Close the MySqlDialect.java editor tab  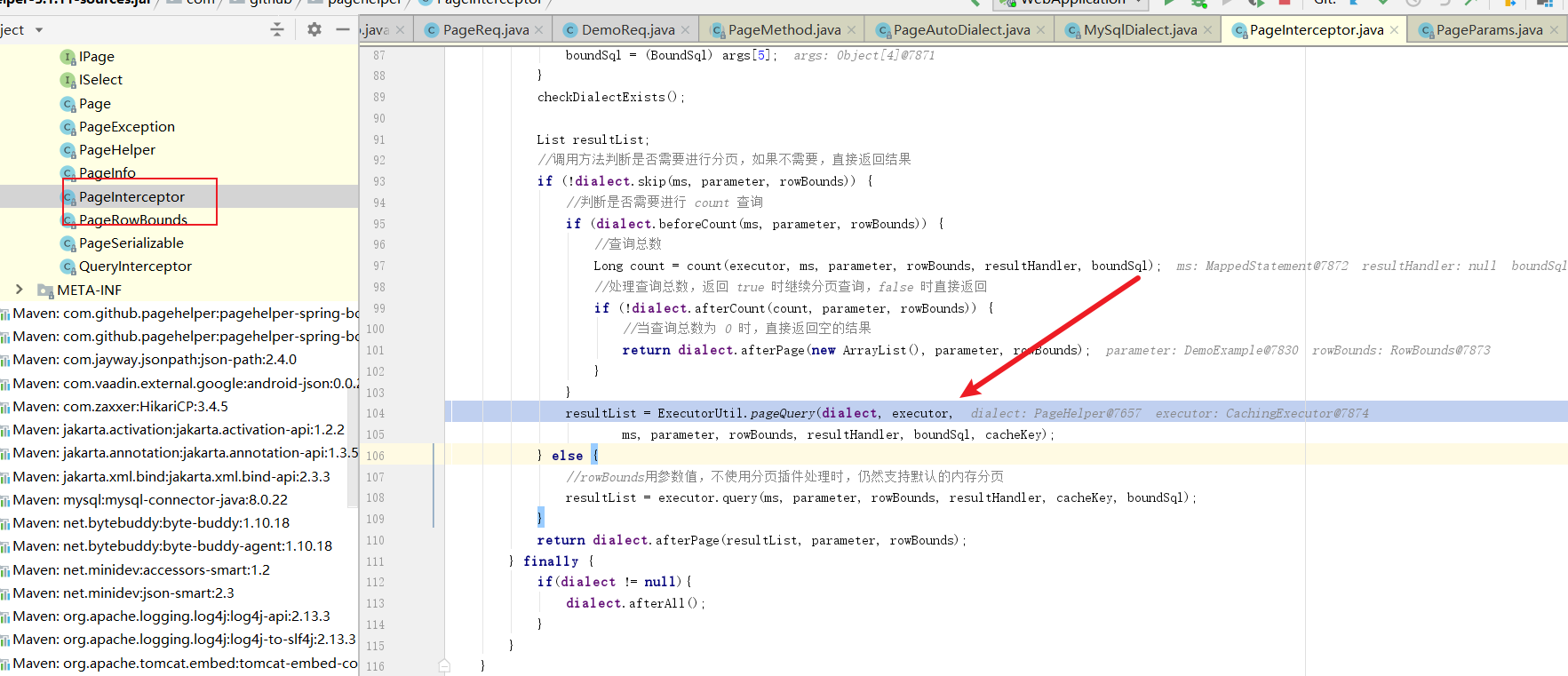[x=1207, y=30]
